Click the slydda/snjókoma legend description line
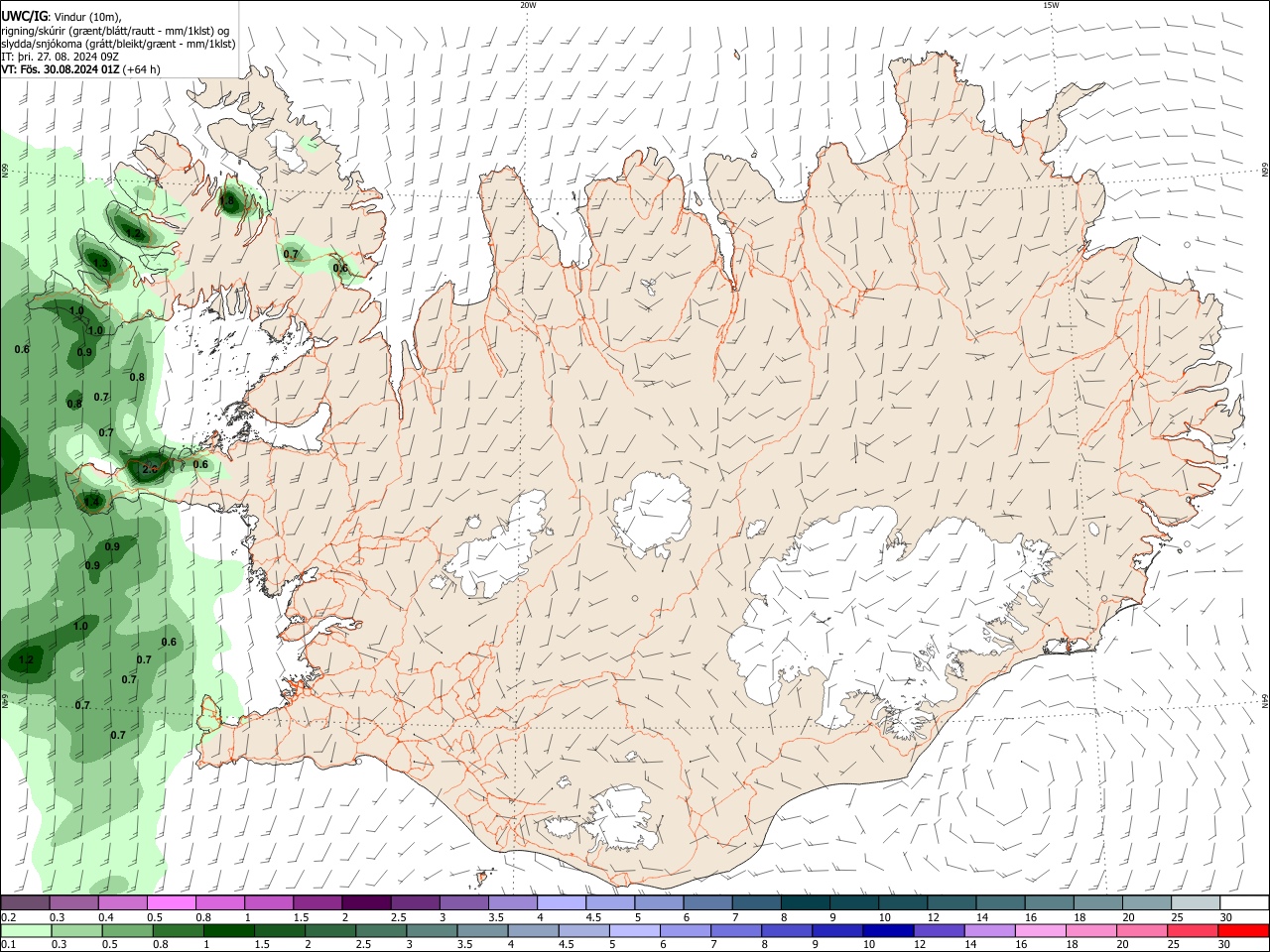This screenshot has width=1270, height=952. point(118,44)
